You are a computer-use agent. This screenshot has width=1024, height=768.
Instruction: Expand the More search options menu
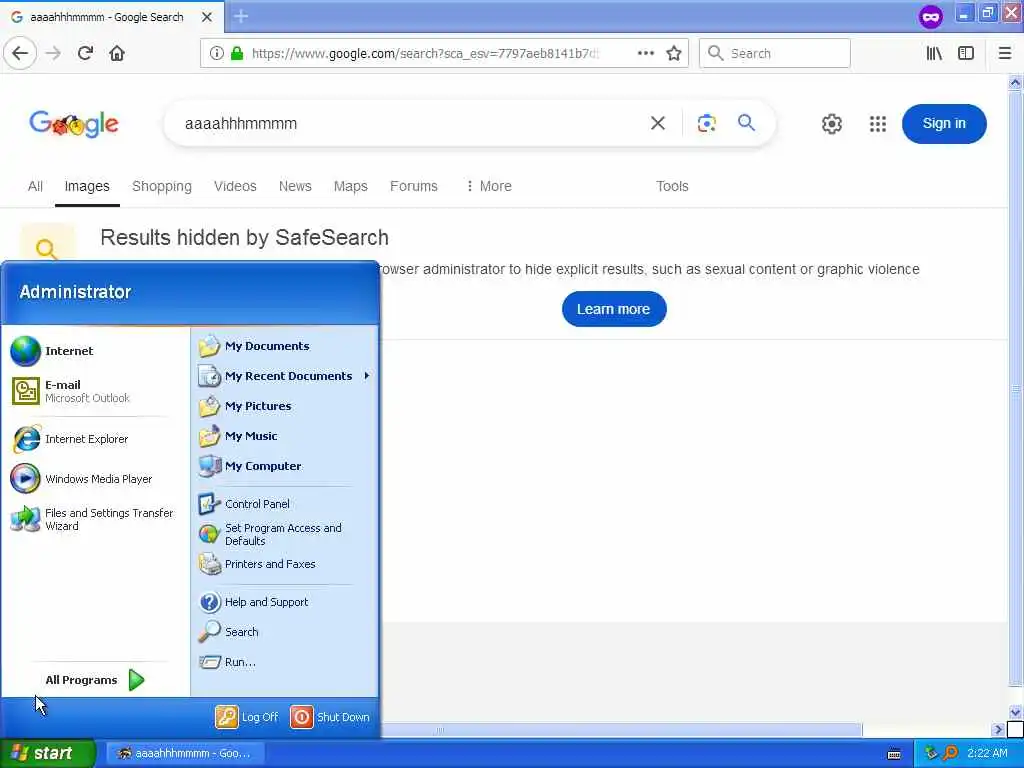tap(489, 186)
